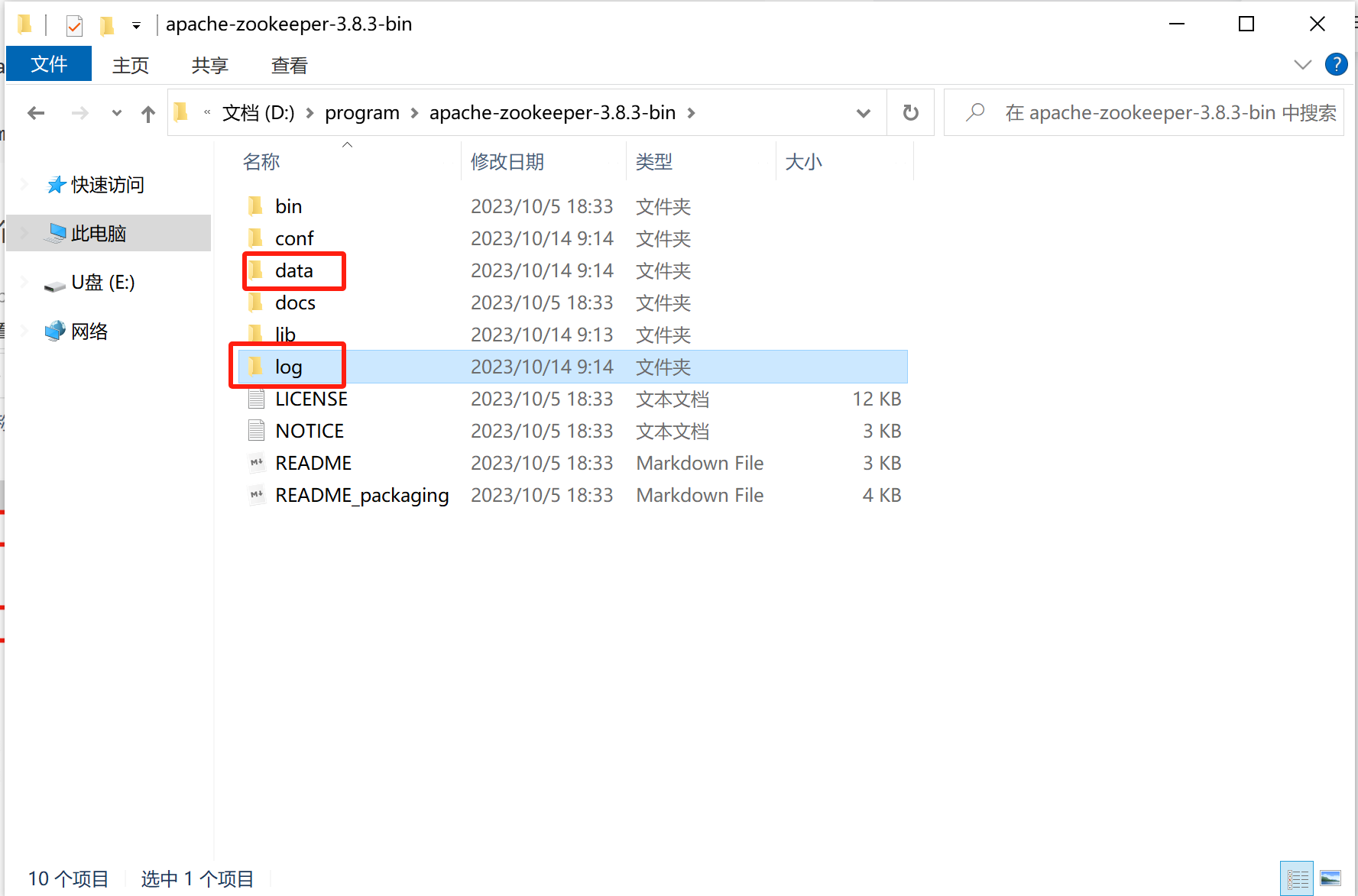The image size is (1358, 896).
Task: Expand the recent locations arrow next to forward button
Action: (116, 112)
